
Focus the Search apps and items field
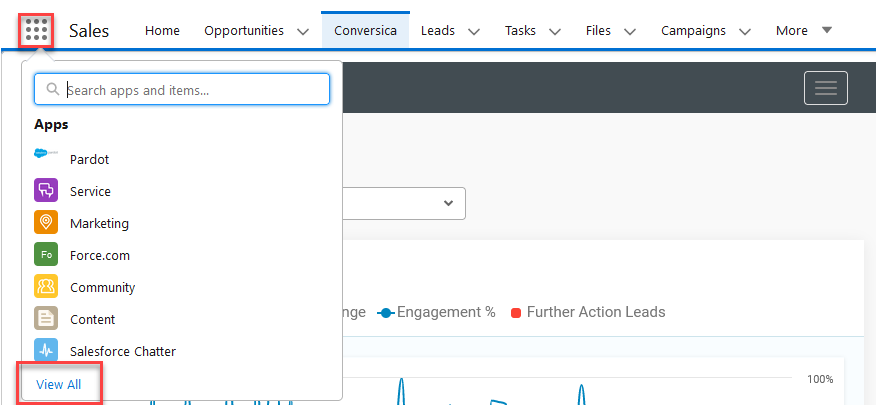tap(182, 89)
